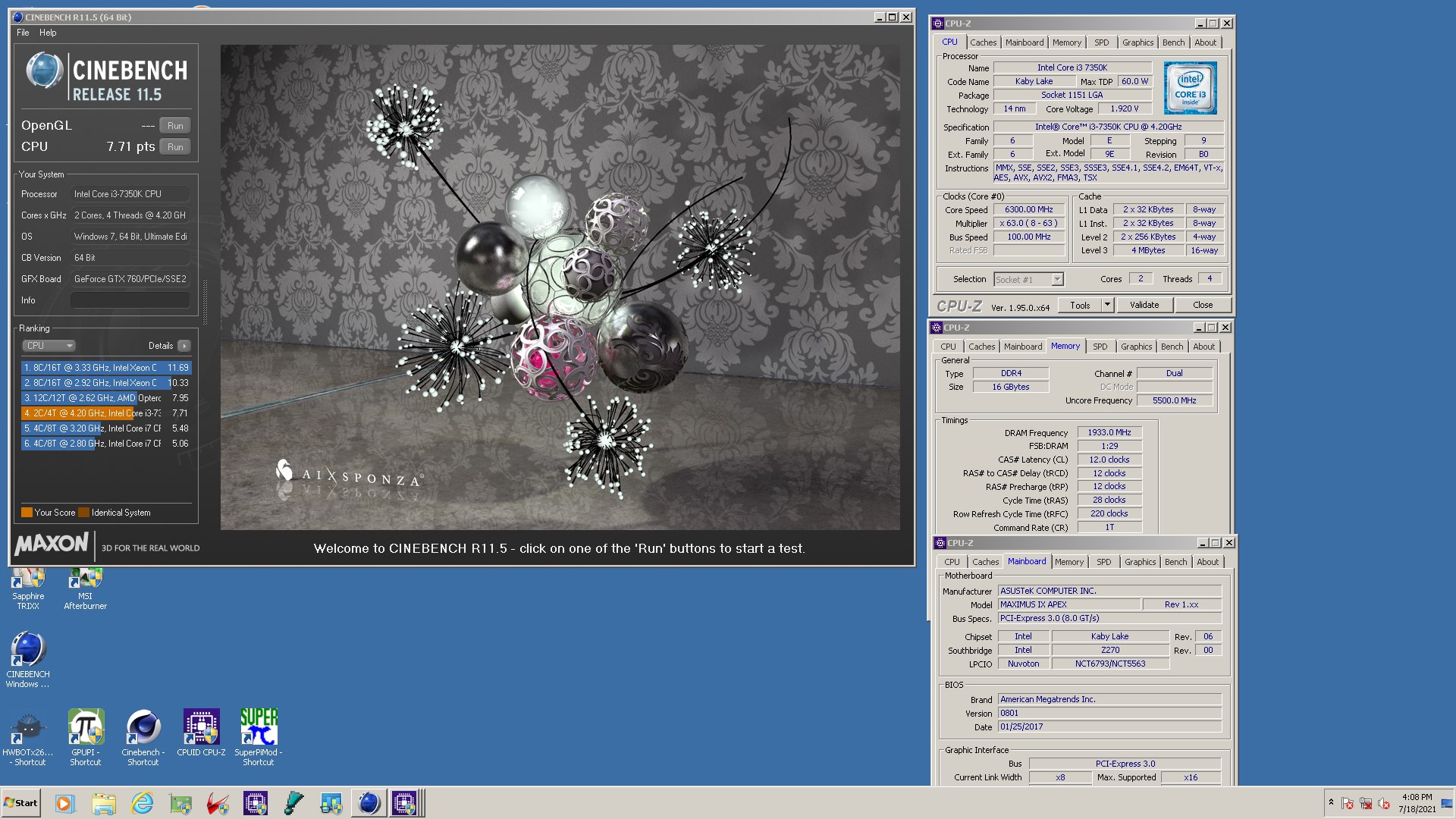The width and height of the screenshot is (1456, 819).
Task: Launch Internet Explorer from the taskbar
Action: (142, 803)
